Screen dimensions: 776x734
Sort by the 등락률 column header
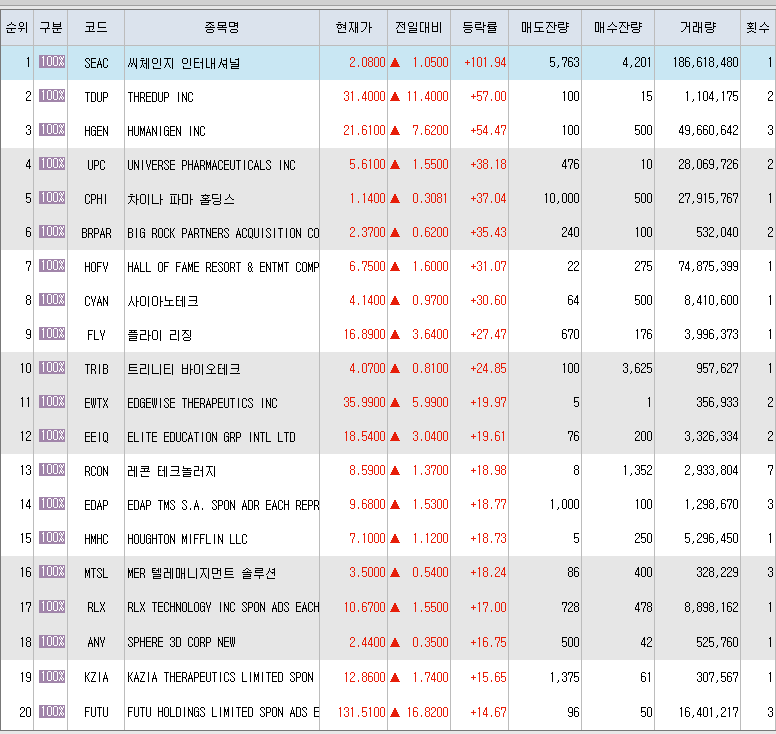[x=479, y=27]
